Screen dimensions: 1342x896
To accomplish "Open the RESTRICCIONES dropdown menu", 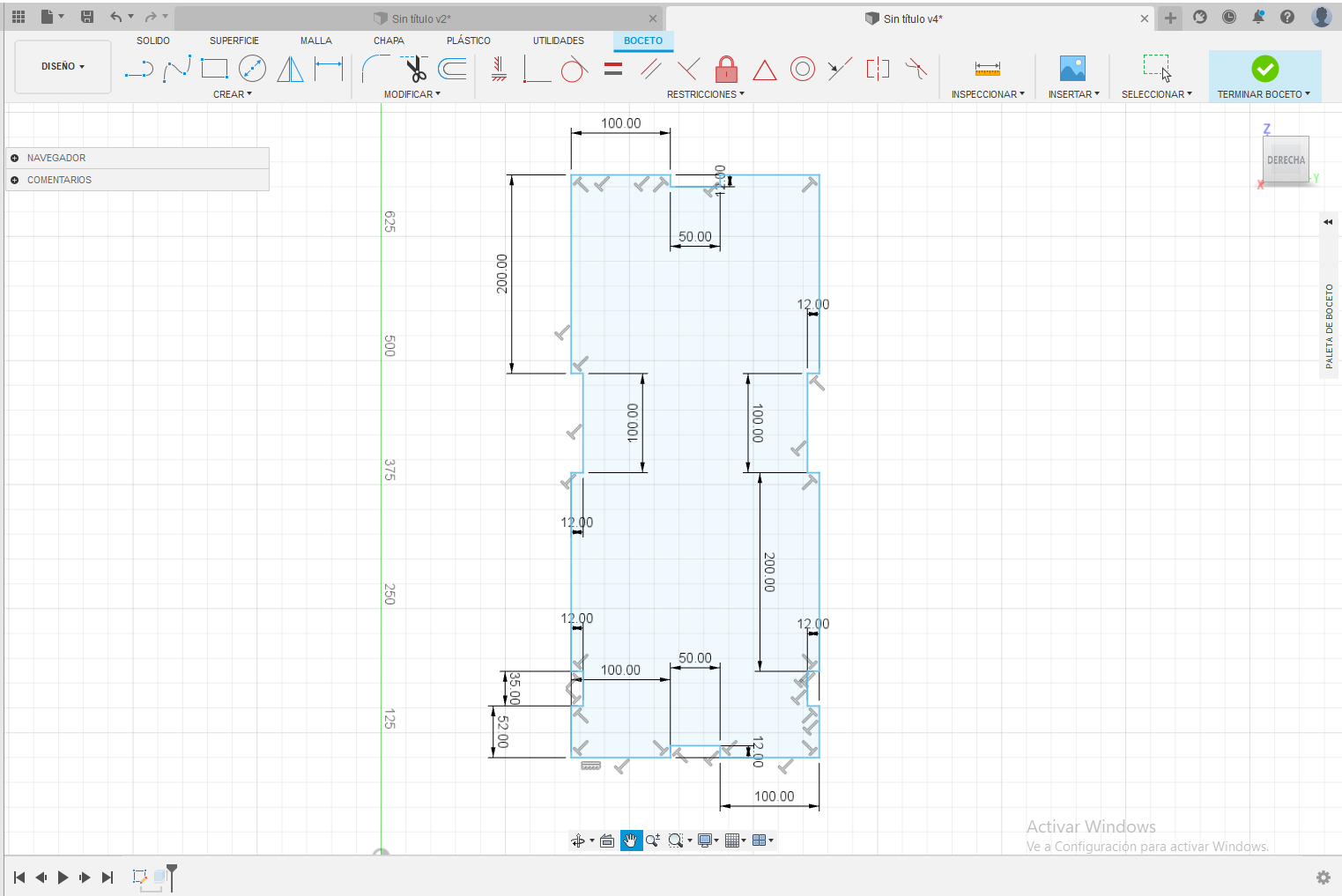I will pyautogui.click(x=705, y=94).
